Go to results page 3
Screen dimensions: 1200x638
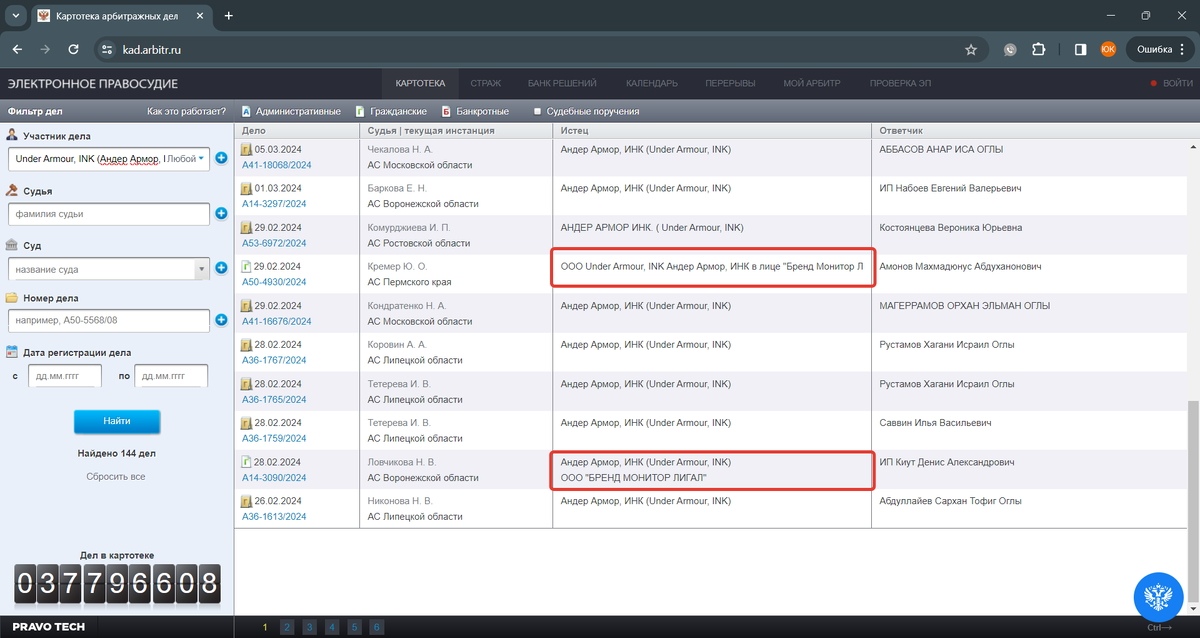tap(309, 627)
